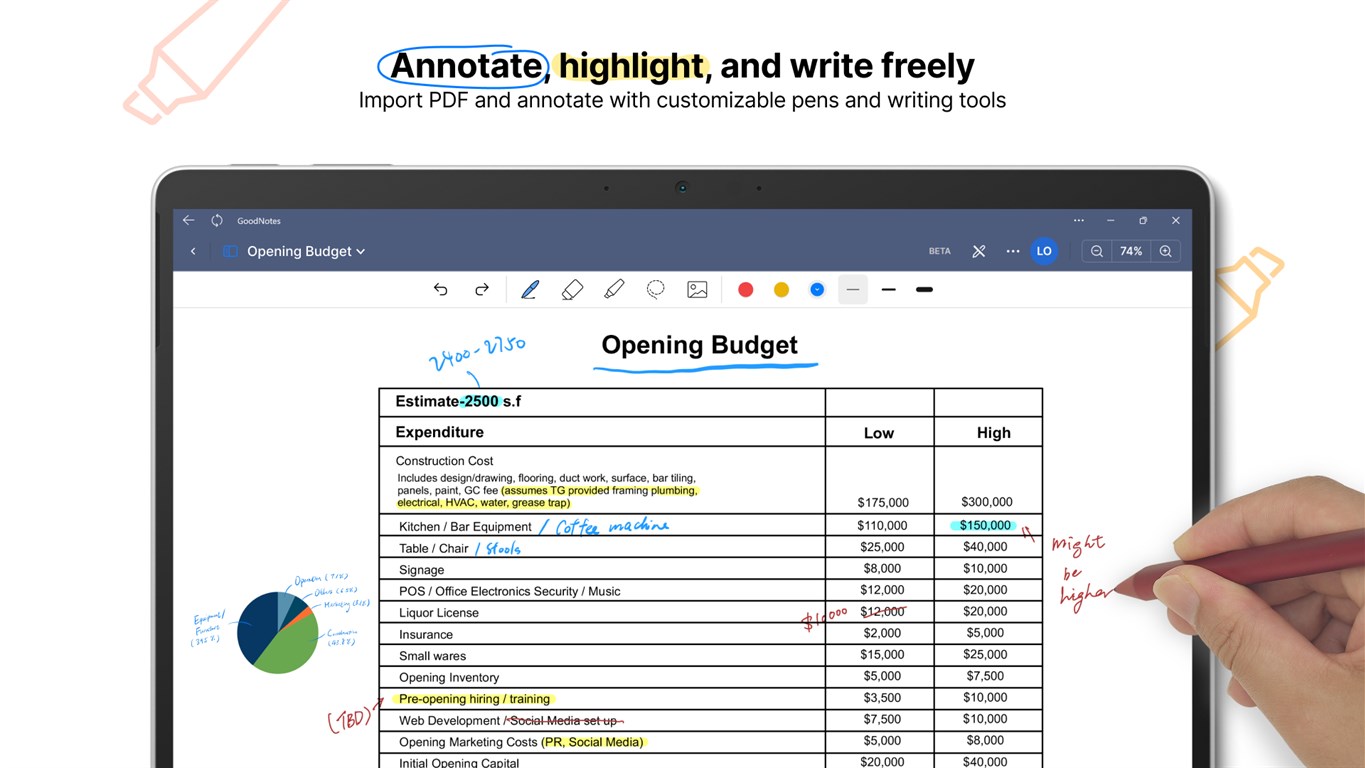Activate the Lasso selection tool
The image size is (1365, 768).
pos(656,290)
